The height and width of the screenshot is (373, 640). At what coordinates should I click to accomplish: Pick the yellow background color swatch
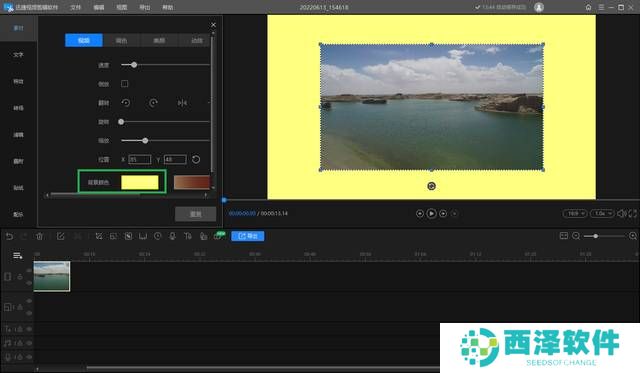140,182
